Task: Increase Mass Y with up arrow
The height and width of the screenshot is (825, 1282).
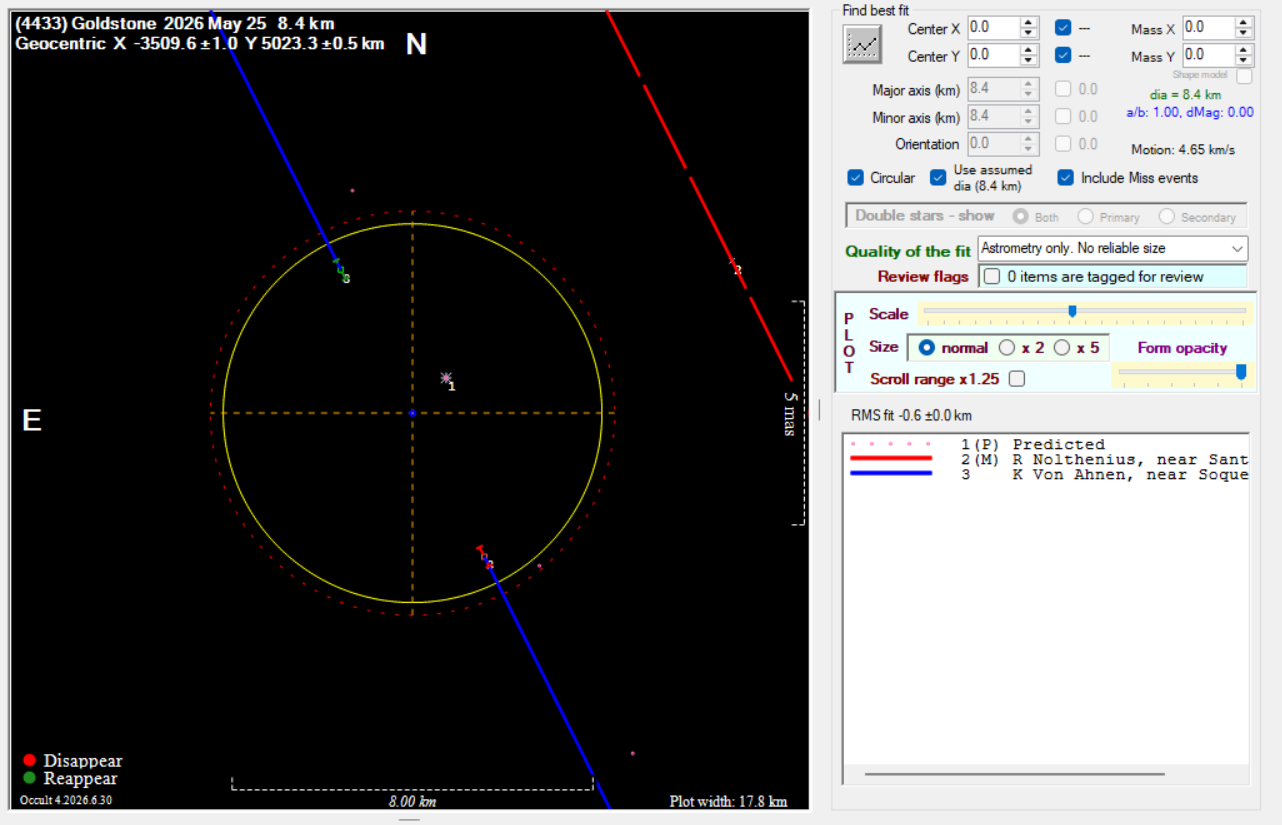Action: click(1243, 50)
